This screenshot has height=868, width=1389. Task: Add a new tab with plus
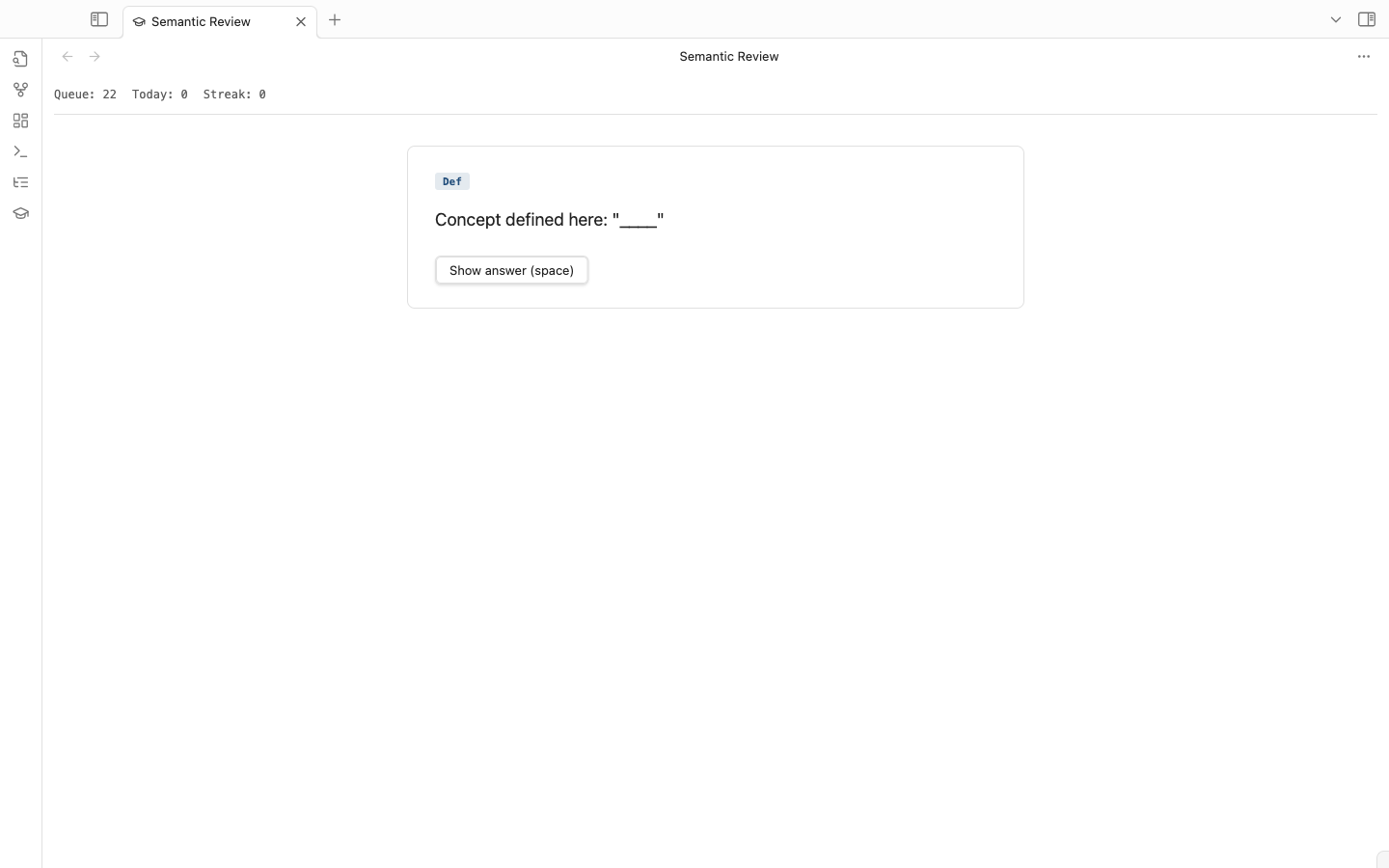[335, 19]
